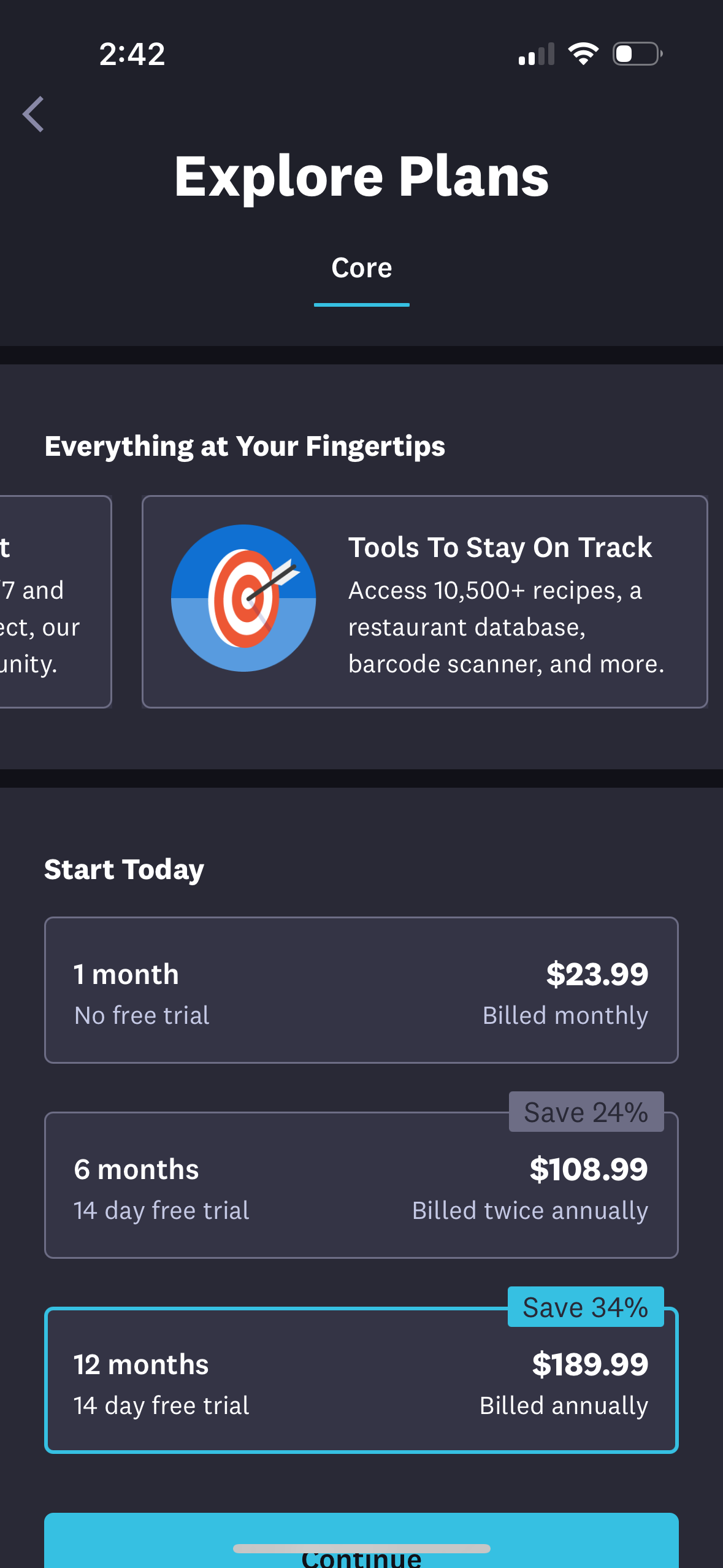Screen dimensions: 723x1568
Task: Tap the battery indicator icon
Action: (637, 54)
